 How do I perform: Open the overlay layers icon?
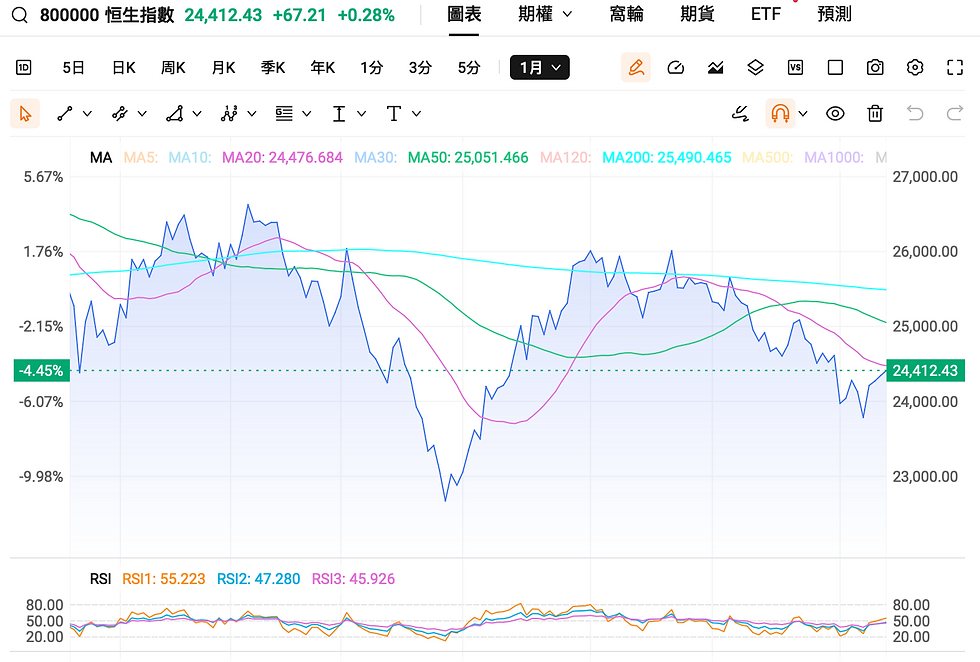tap(756, 68)
